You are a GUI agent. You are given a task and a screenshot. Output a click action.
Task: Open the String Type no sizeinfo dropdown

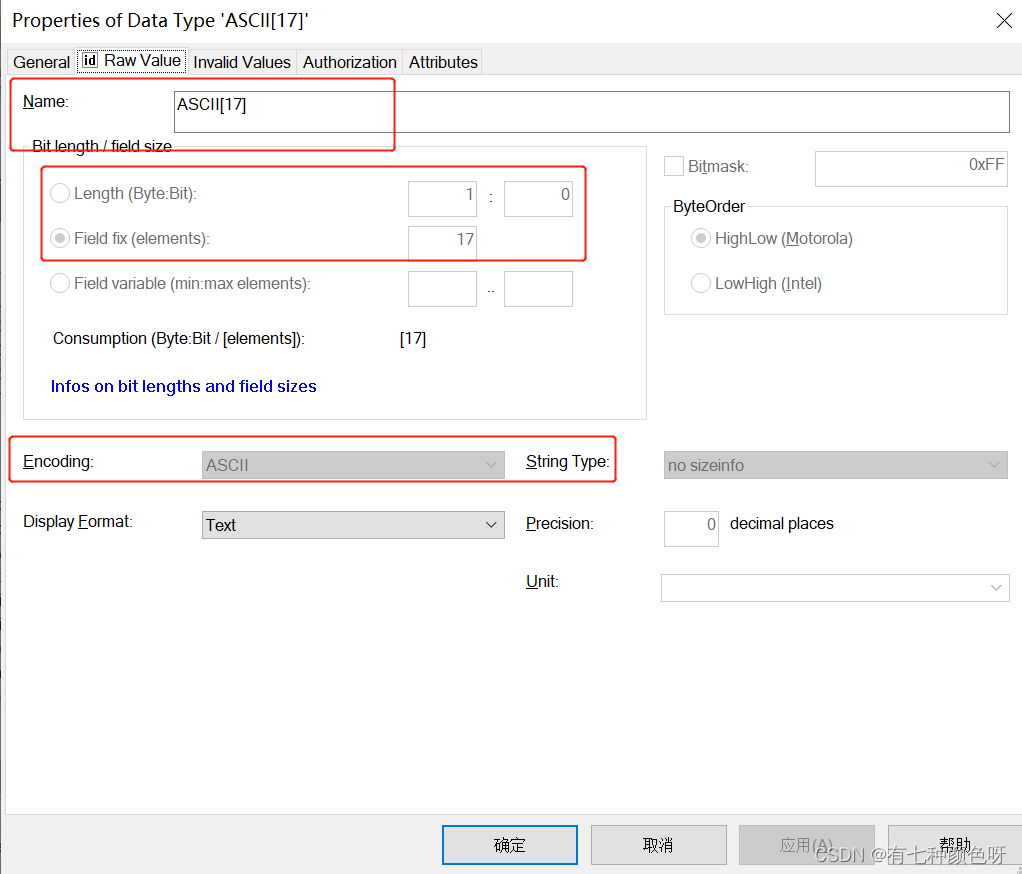[836, 465]
